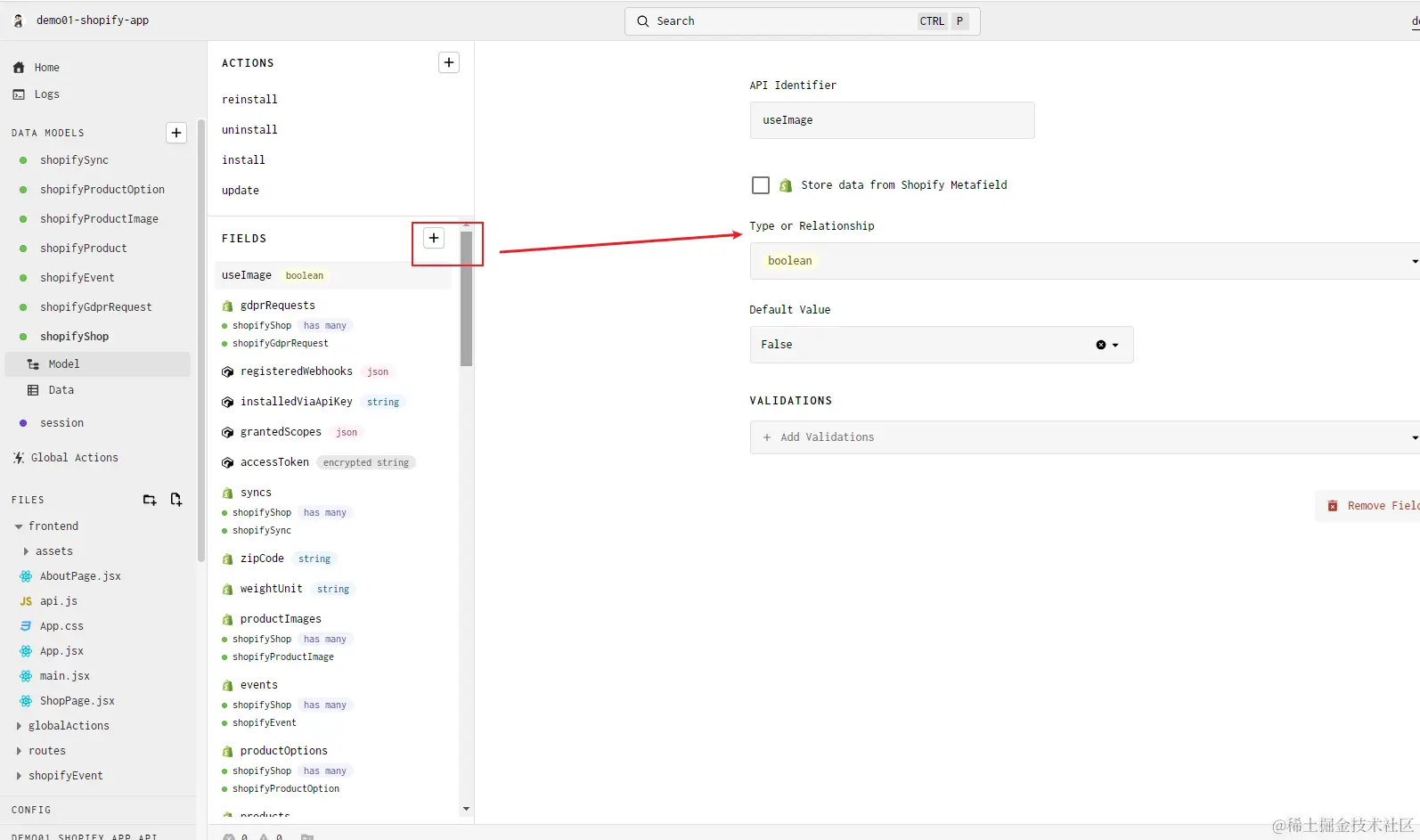Expand the assets folder
Screen dimensions: 1420x840
(26, 551)
